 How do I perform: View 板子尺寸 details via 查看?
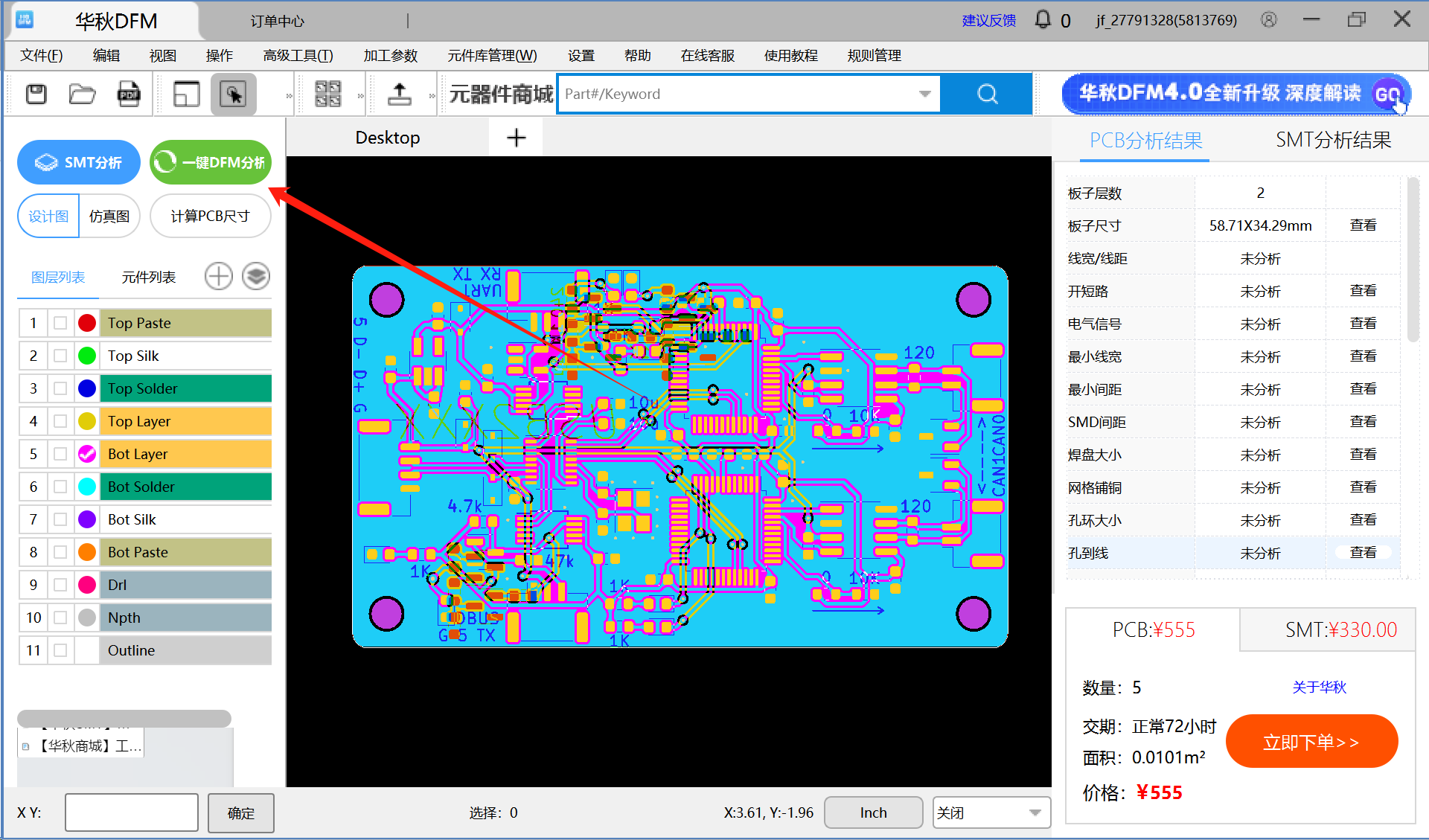[1363, 225]
